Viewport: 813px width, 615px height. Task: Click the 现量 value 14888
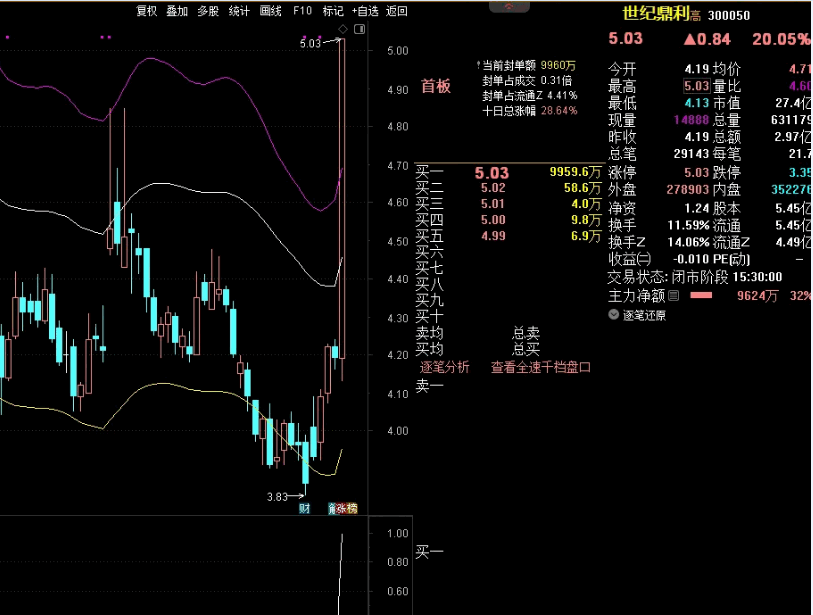click(691, 120)
